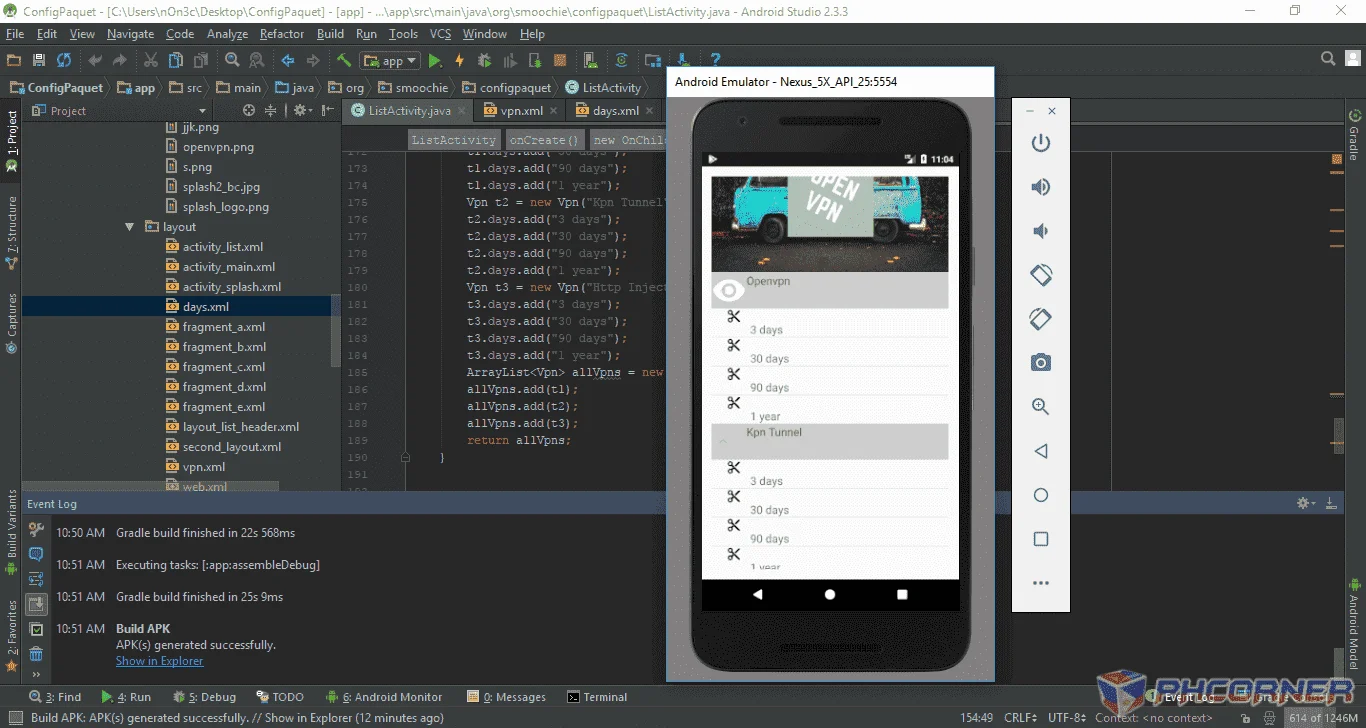Open the VCS menu
The width and height of the screenshot is (1366, 728).
(x=440, y=34)
